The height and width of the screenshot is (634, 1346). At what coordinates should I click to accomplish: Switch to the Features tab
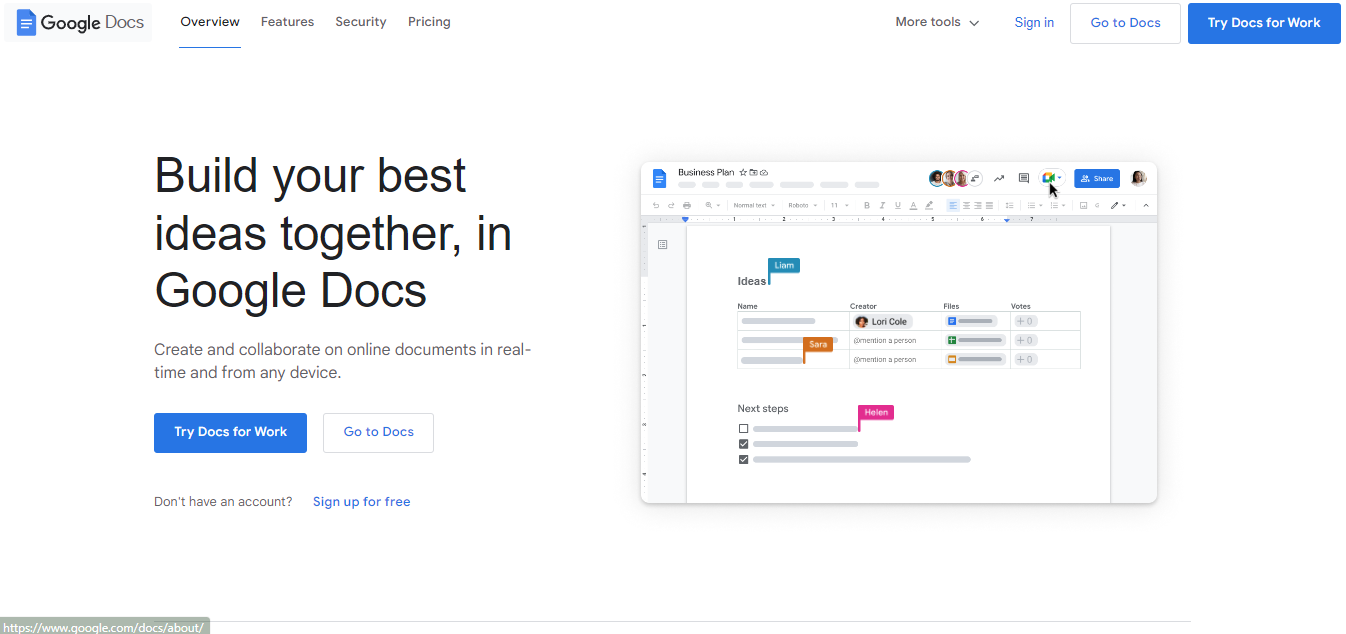click(287, 22)
